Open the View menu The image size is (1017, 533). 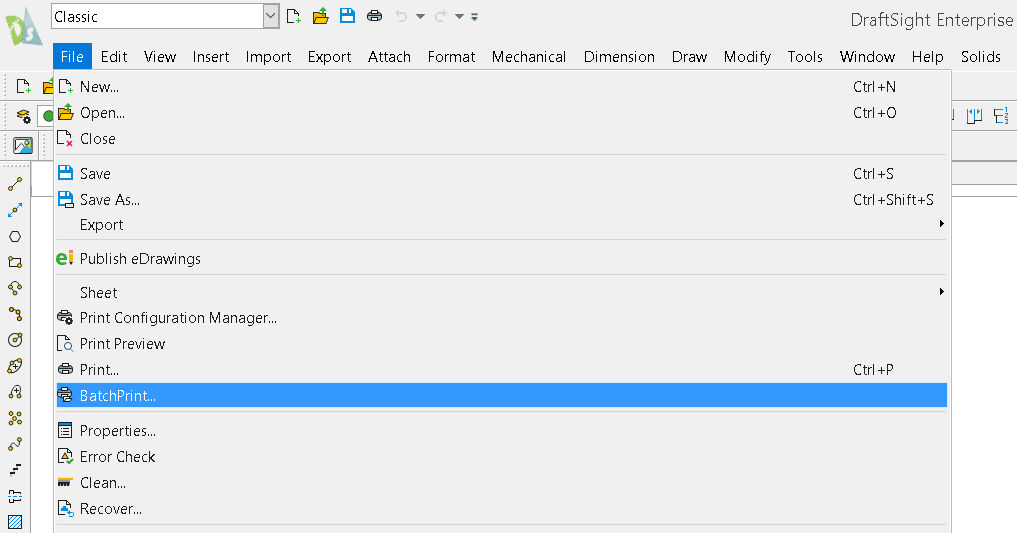pos(160,57)
